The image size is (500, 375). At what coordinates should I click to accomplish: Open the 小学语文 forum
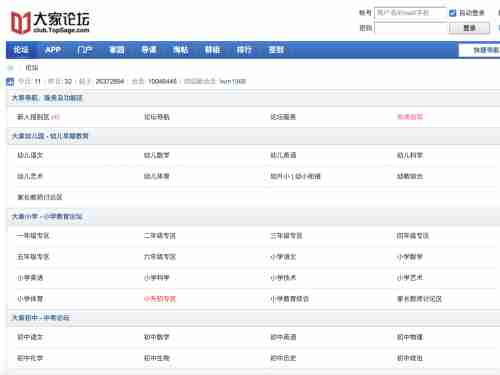[x=283, y=257]
